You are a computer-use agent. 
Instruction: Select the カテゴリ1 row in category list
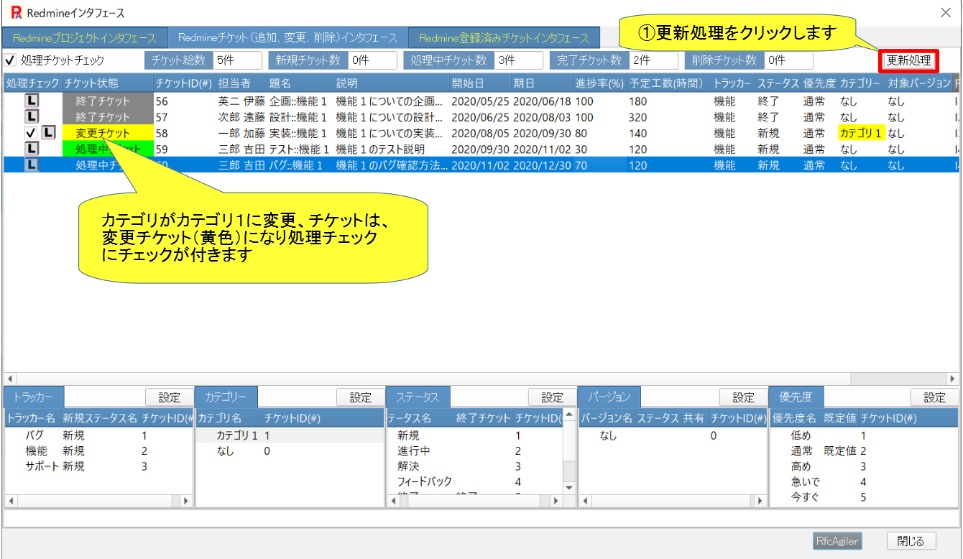[x=290, y=436]
